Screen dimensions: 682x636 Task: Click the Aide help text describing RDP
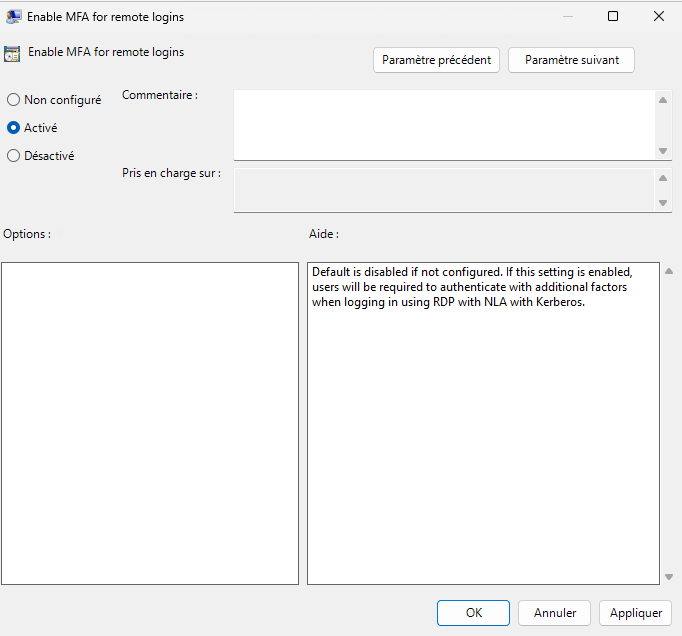[472, 287]
